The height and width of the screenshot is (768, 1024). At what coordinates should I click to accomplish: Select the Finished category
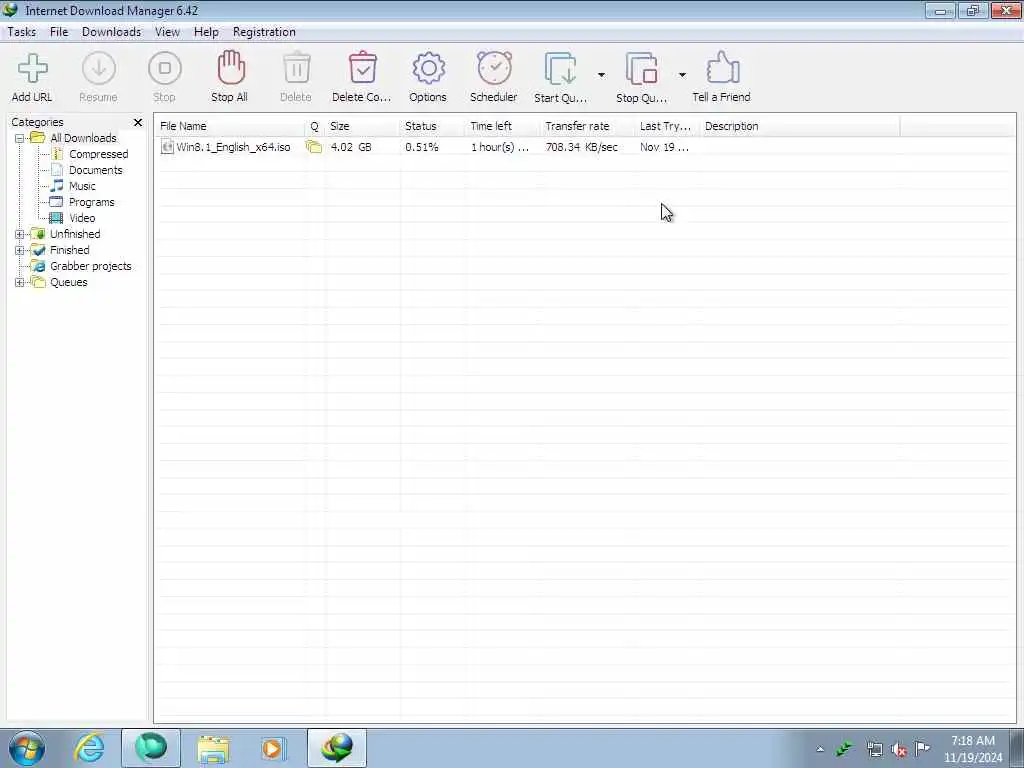click(x=70, y=250)
